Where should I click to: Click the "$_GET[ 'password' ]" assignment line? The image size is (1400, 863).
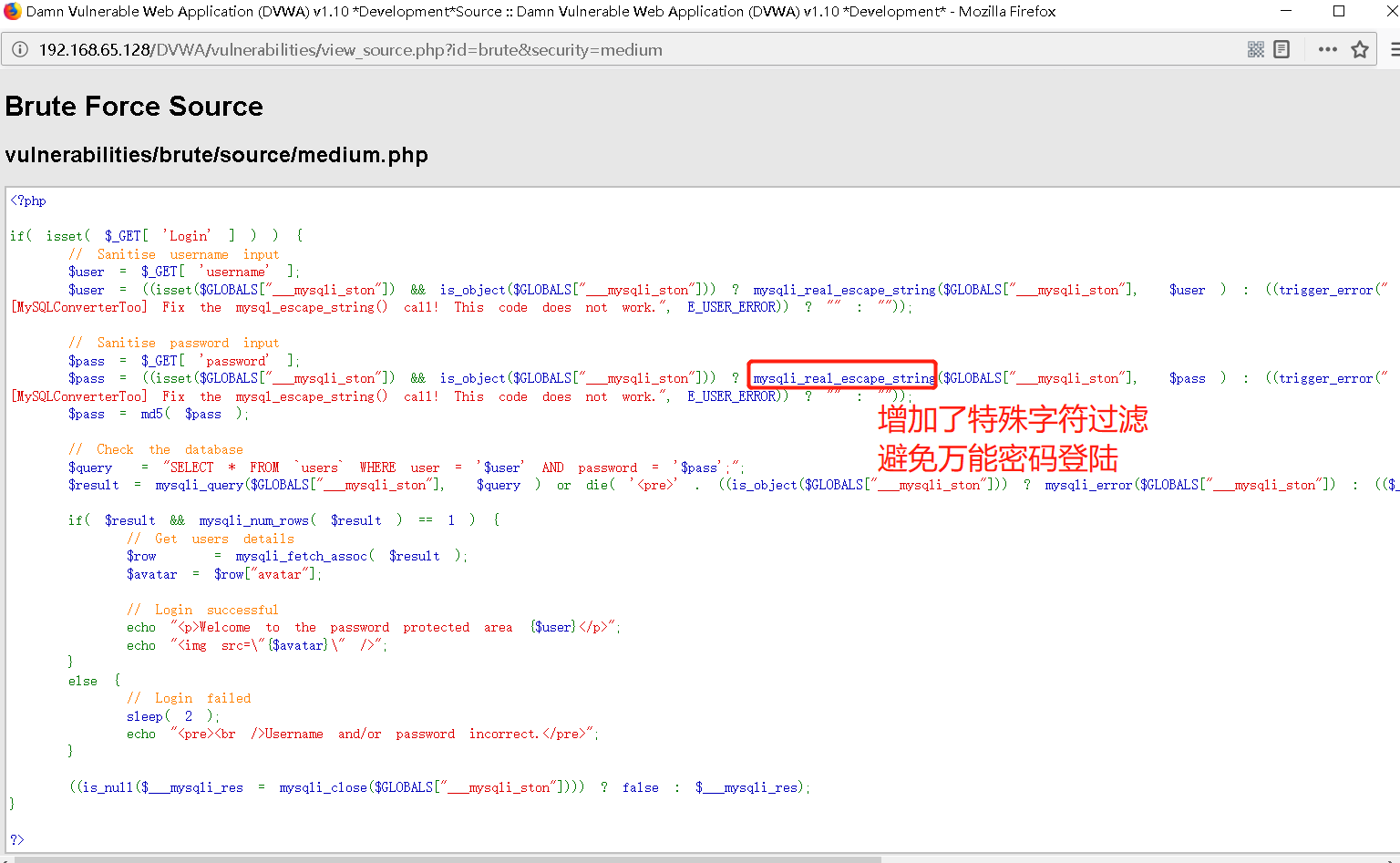pyautogui.click(x=184, y=361)
